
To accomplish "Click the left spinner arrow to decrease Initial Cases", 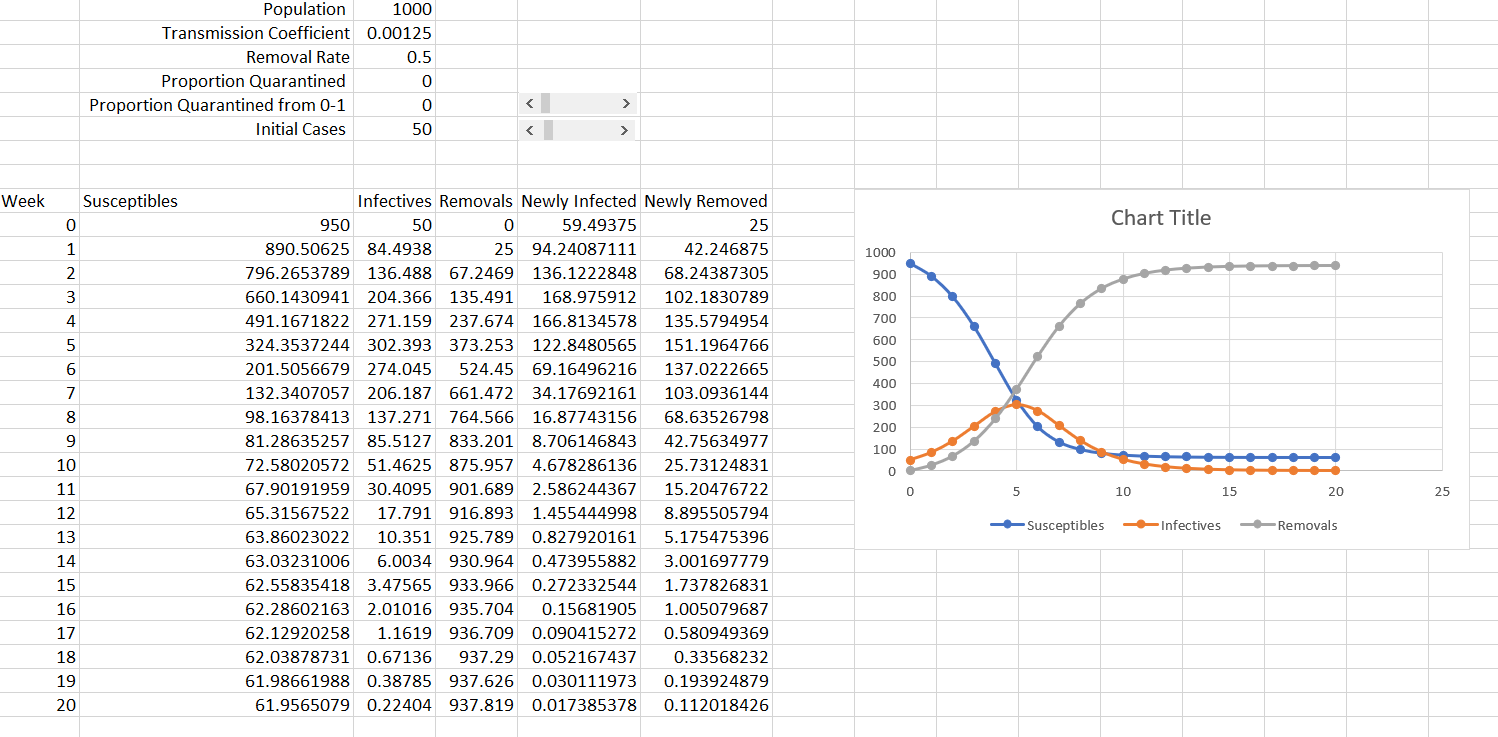I will click(x=529, y=129).
